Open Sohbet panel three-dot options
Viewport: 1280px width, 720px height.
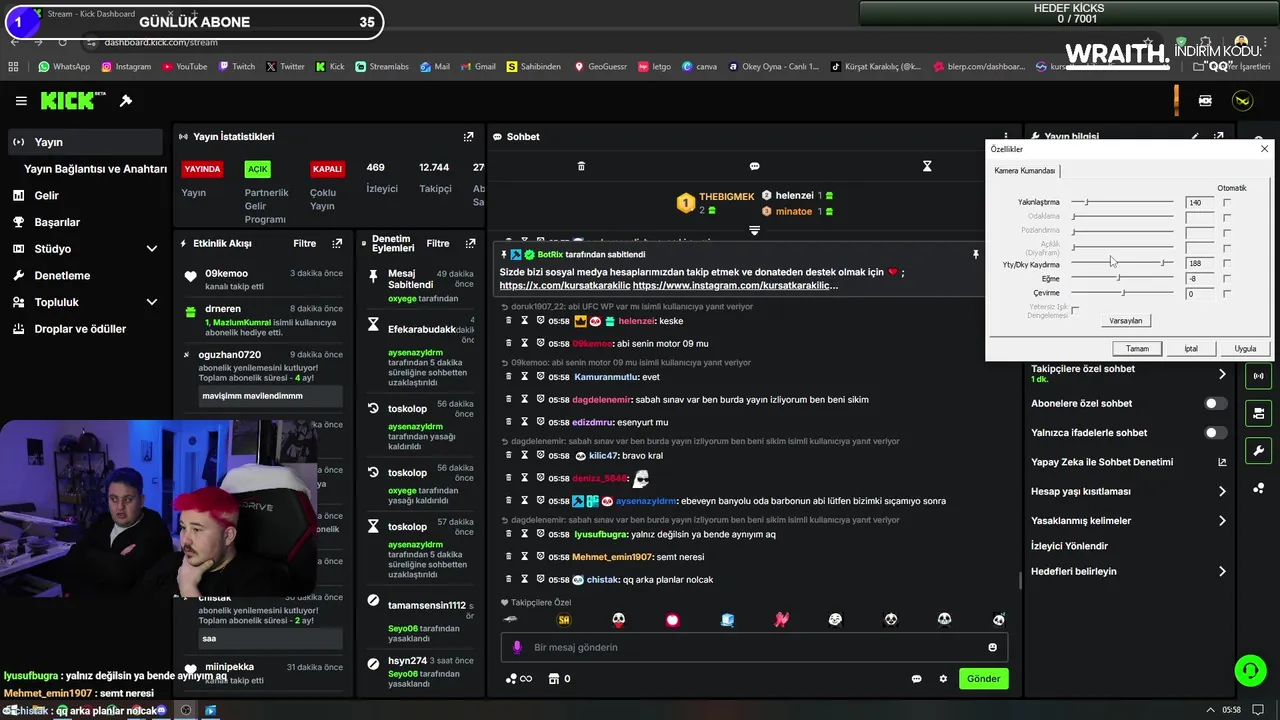(1006, 137)
